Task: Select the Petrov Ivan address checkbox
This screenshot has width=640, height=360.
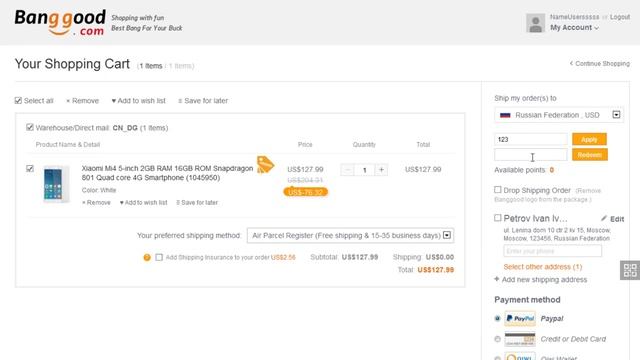Action: click(498, 218)
